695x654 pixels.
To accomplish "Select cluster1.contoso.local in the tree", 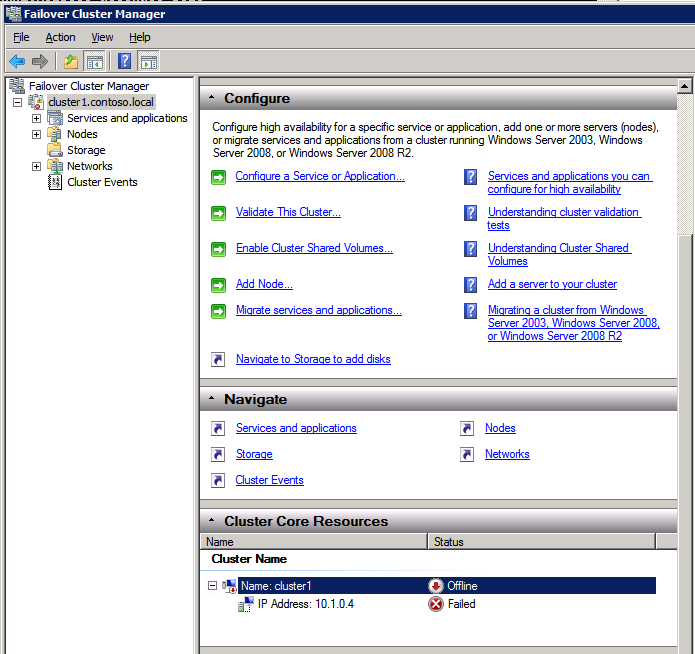I will 101,102.
